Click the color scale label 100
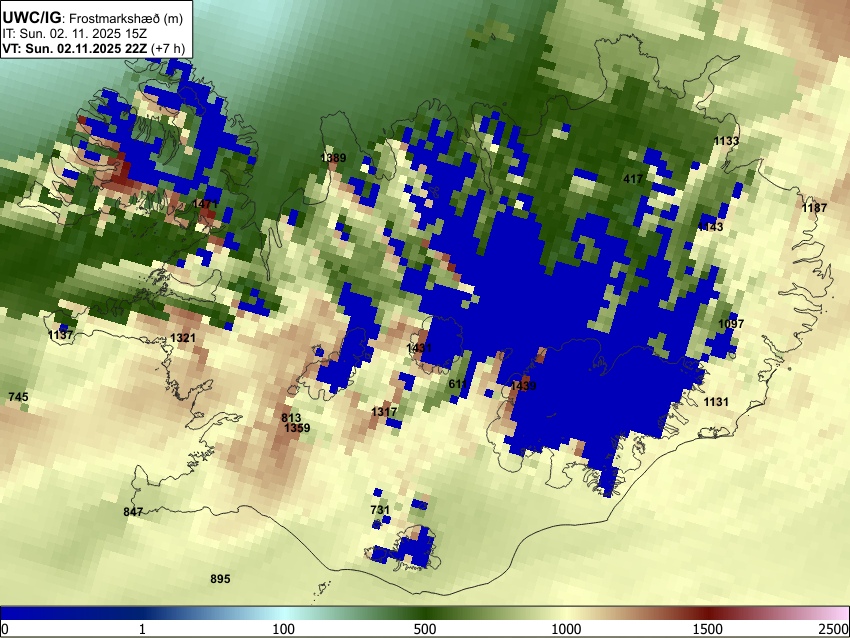The height and width of the screenshot is (638, 850). (x=284, y=629)
